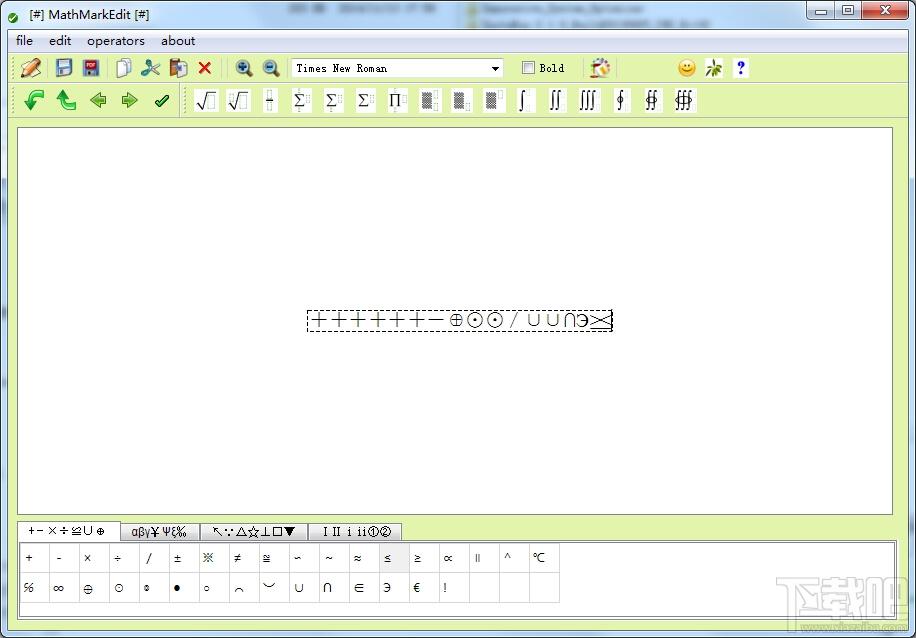Insert a double integral template
The height and width of the screenshot is (638, 916).
point(556,100)
